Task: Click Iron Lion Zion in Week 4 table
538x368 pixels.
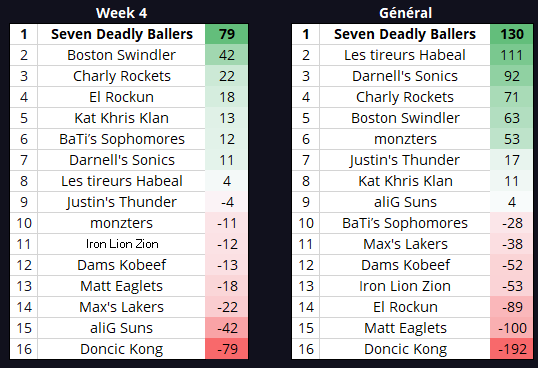Action: pyautogui.click(x=122, y=244)
